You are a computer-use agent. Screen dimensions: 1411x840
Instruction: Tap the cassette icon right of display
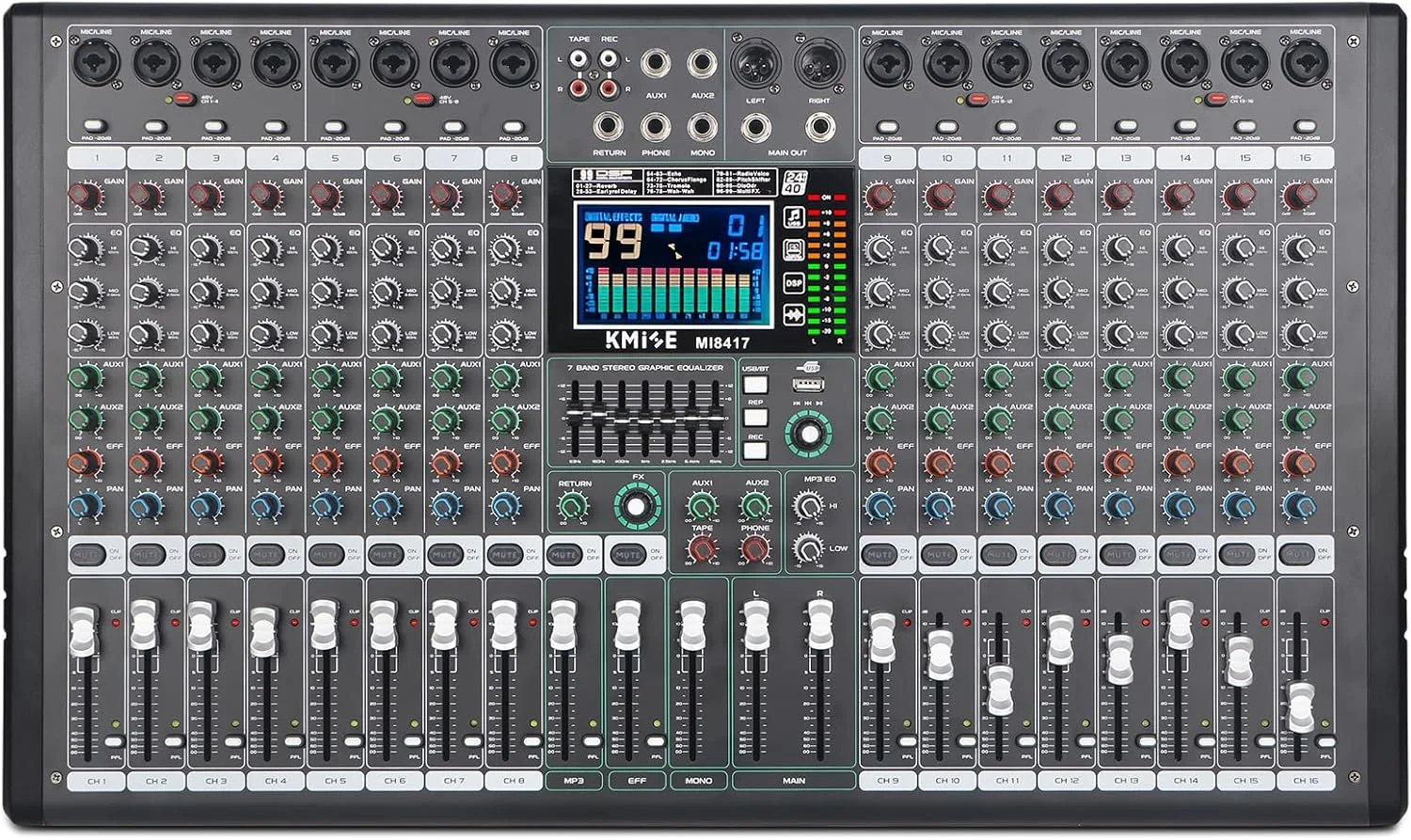pyautogui.click(x=793, y=251)
